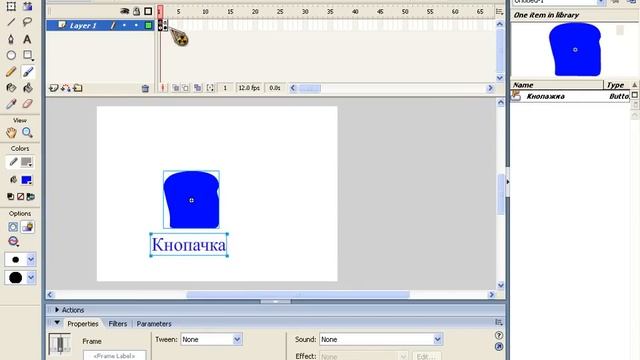Delete layer using the trash icon
640x360 pixels.
145,88
